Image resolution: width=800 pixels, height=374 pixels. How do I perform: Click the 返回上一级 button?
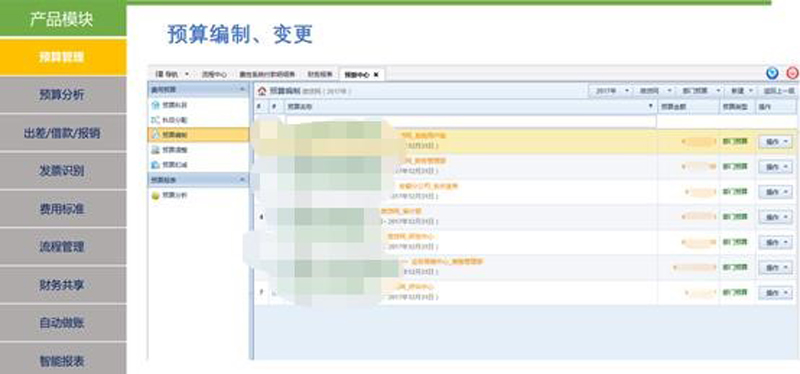click(779, 91)
